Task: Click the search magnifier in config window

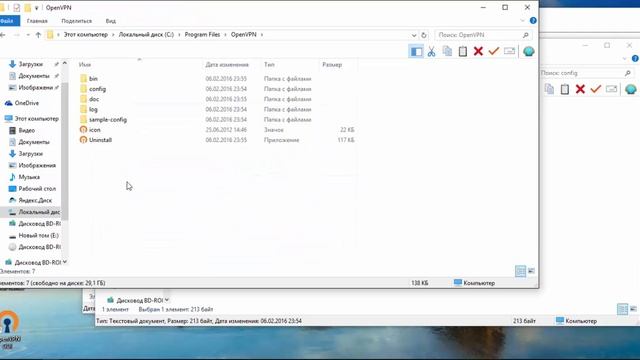Action: pyautogui.click(x=628, y=73)
